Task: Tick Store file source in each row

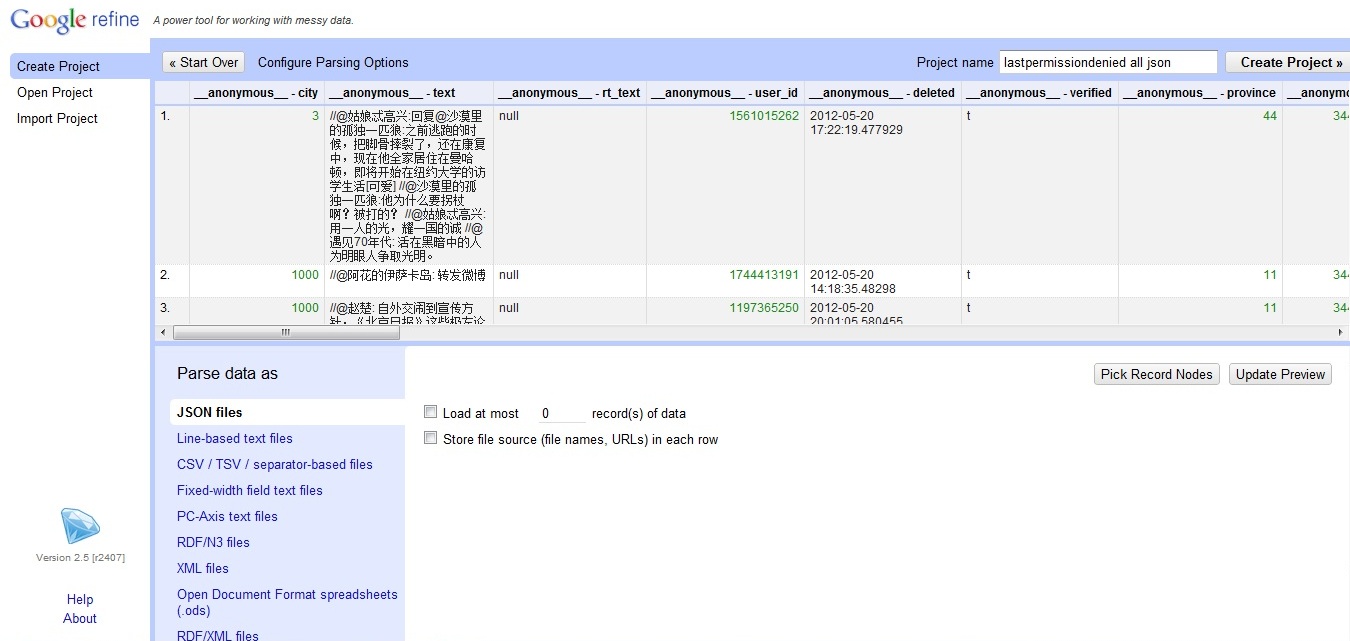Action: [430, 438]
